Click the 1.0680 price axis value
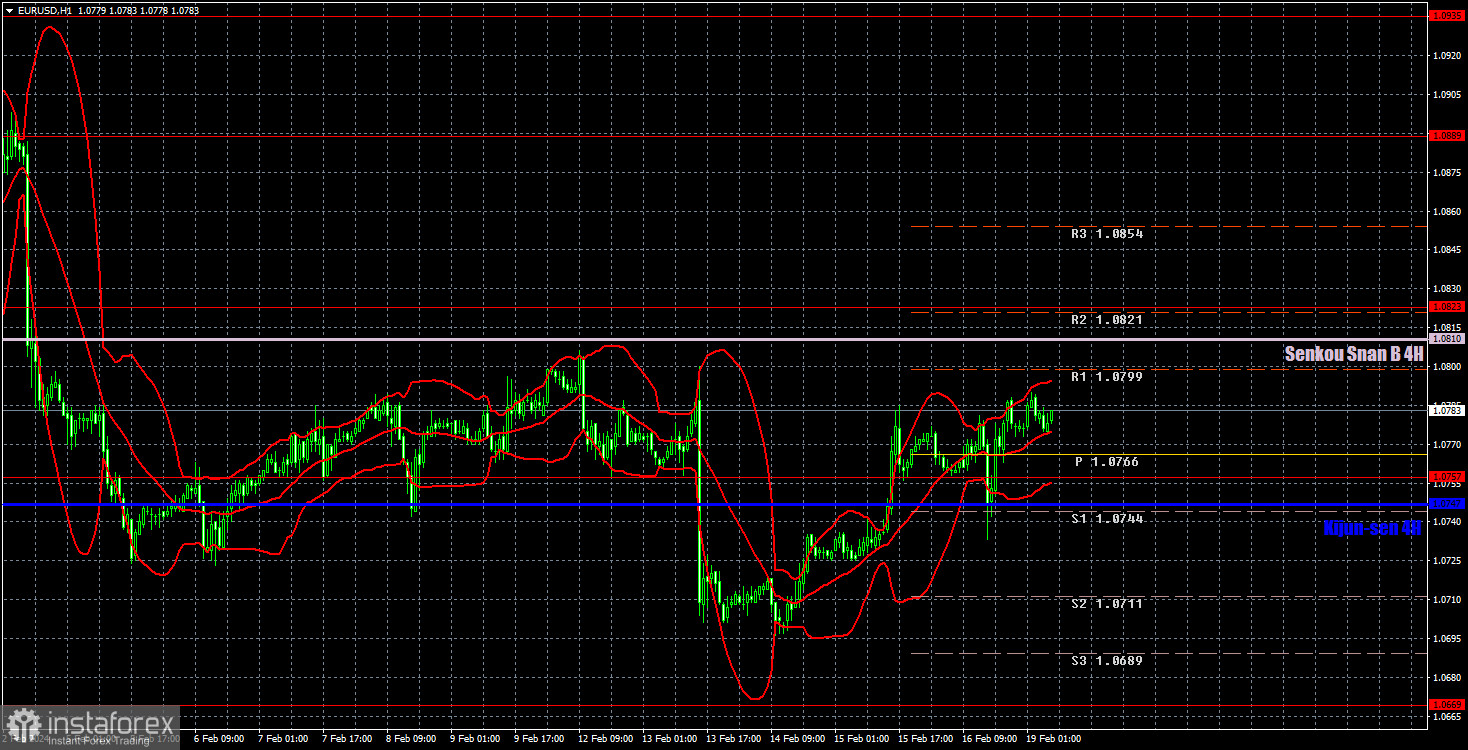 1448,677
